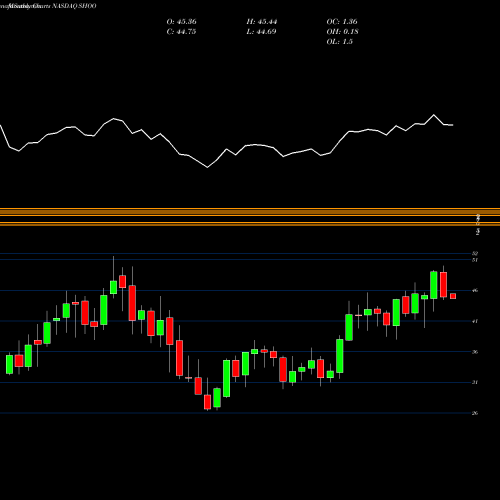Click the 31 price axis label

pos(475,382)
